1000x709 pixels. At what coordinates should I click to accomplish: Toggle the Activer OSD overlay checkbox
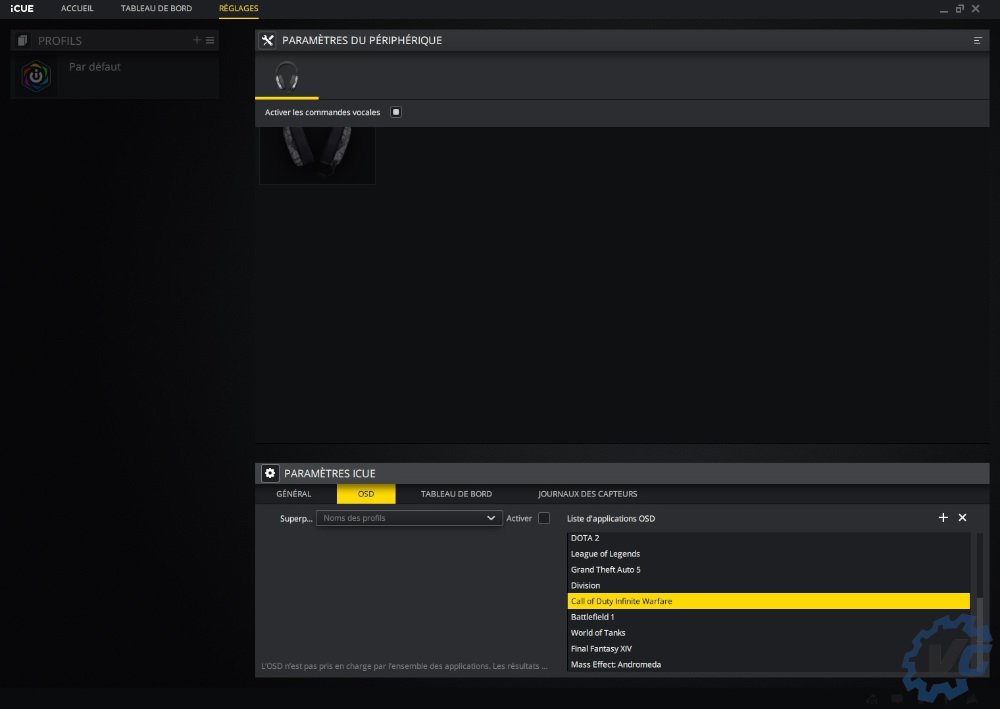pos(544,518)
